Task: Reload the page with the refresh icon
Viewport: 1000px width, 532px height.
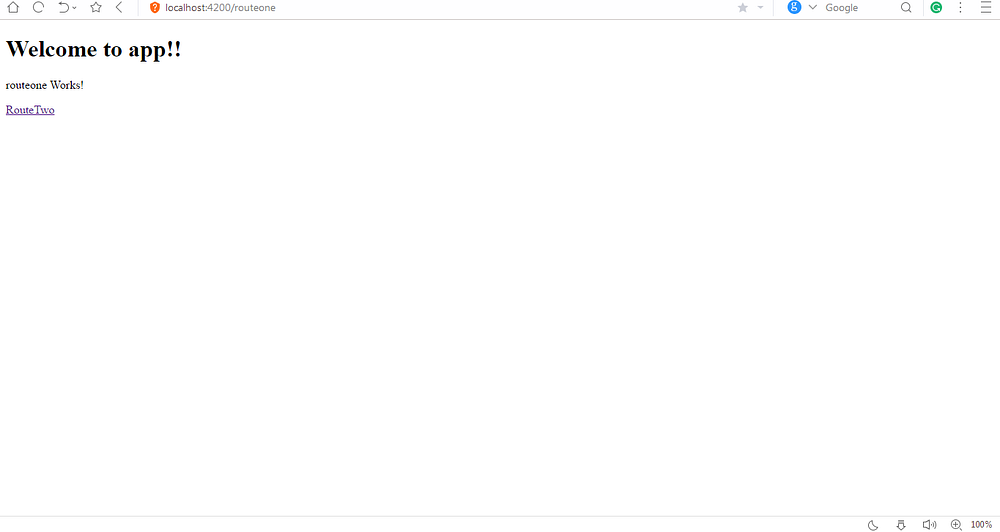Action: (38, 8)
